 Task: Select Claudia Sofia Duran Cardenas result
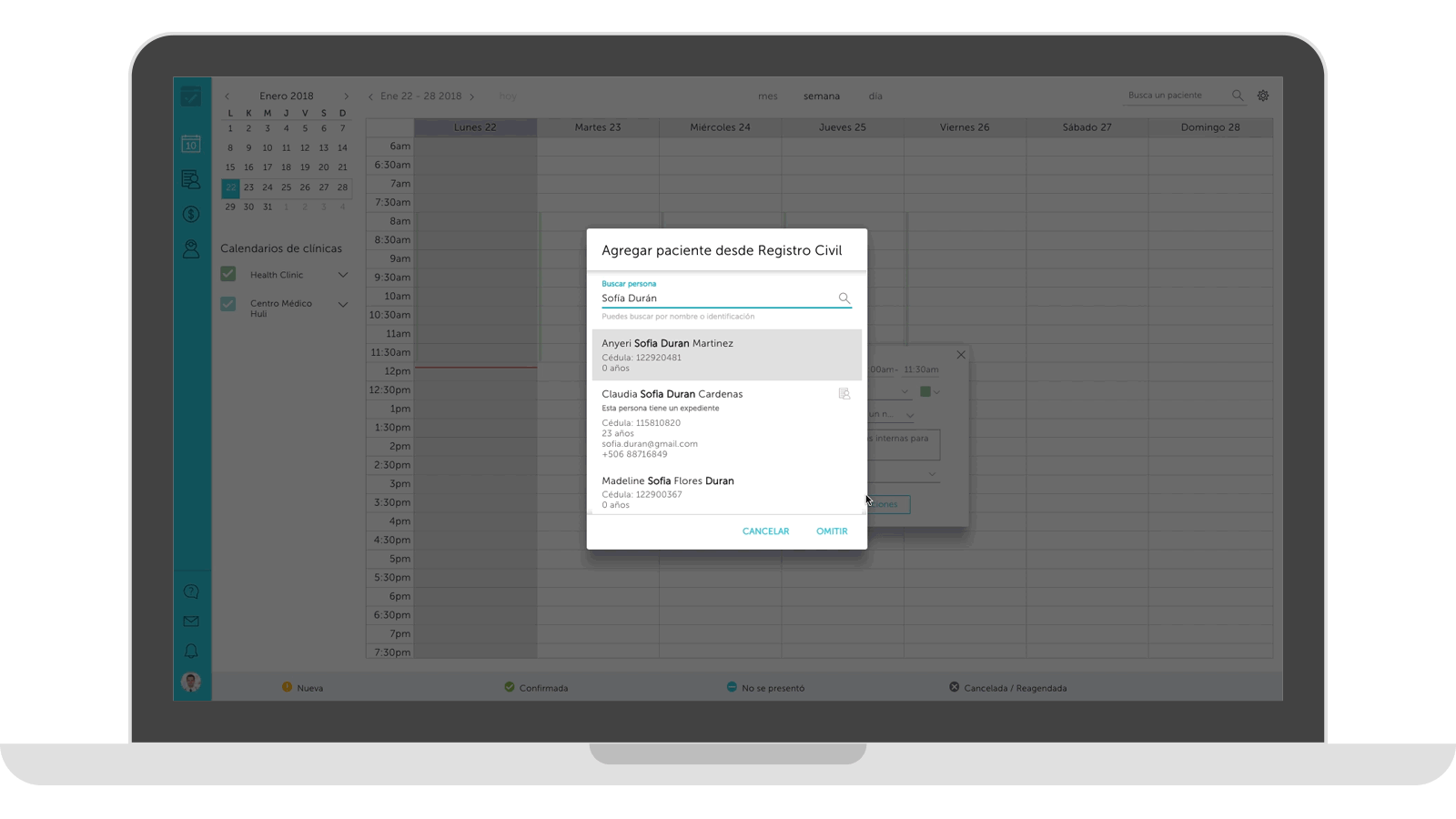click(x=726, y=424)
